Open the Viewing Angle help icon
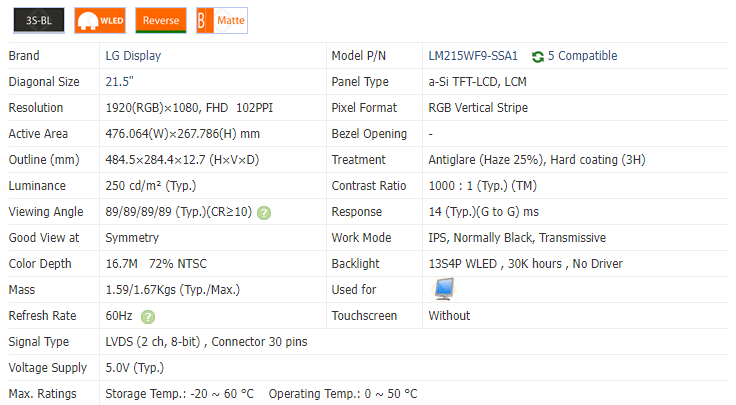Image resolution: width=736 pixels, height=405 pixels. click(x=264, y=213)
